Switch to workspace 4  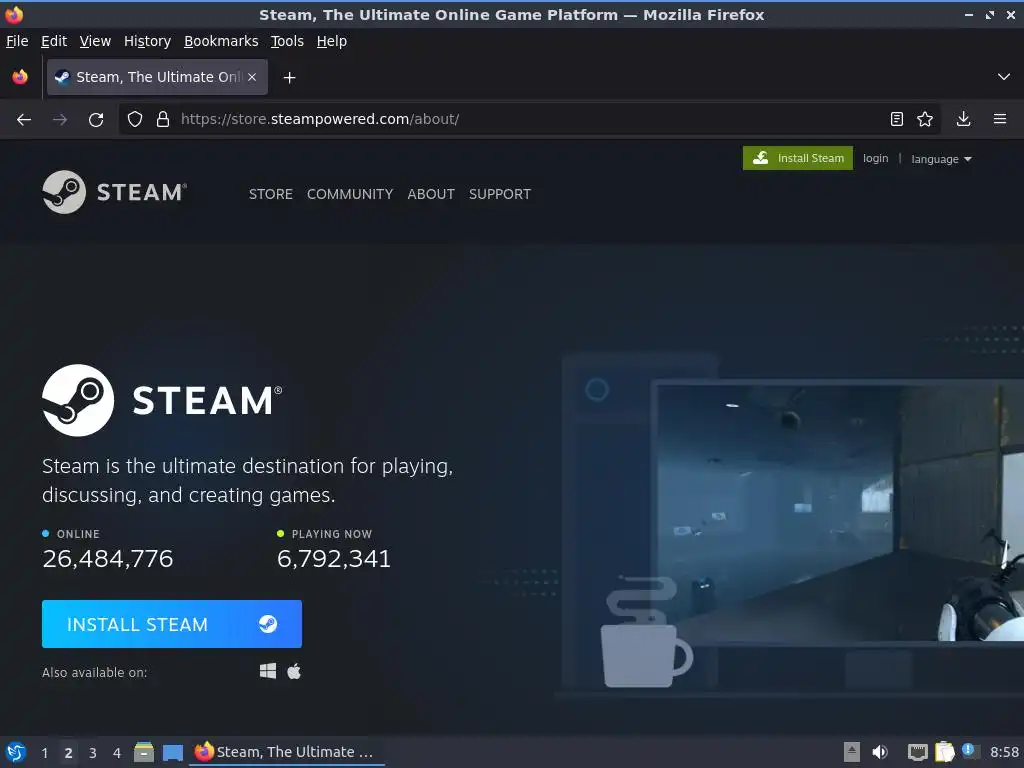pyautogui.click(x=117, y=753)
